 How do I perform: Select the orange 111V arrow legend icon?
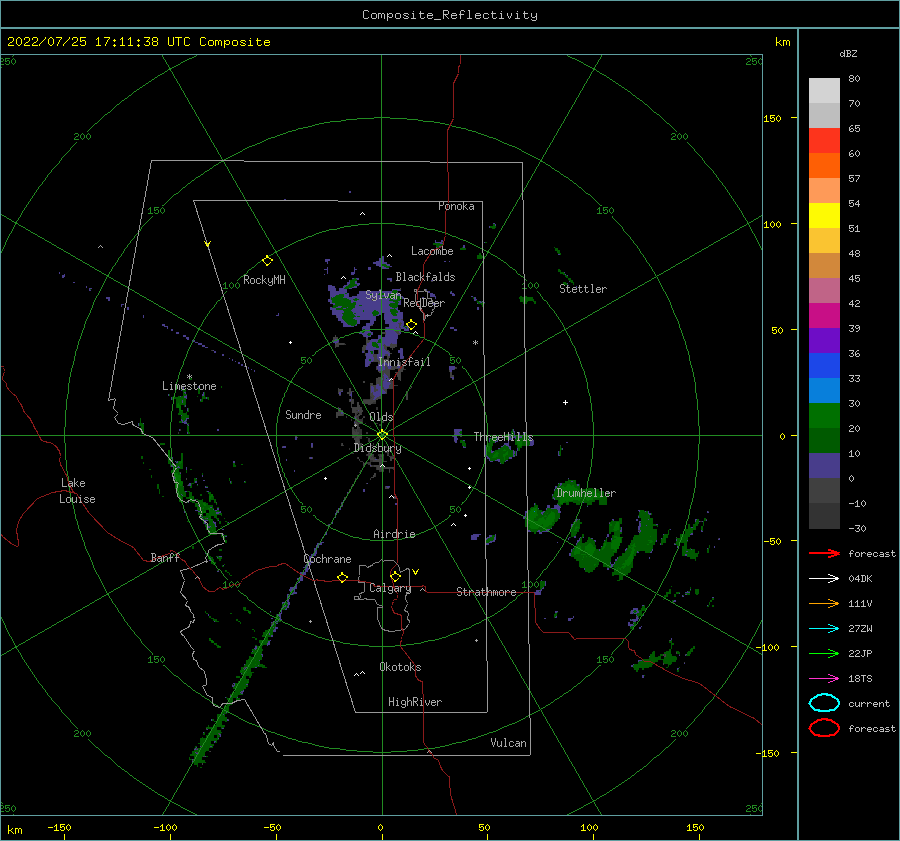point(824,603)
